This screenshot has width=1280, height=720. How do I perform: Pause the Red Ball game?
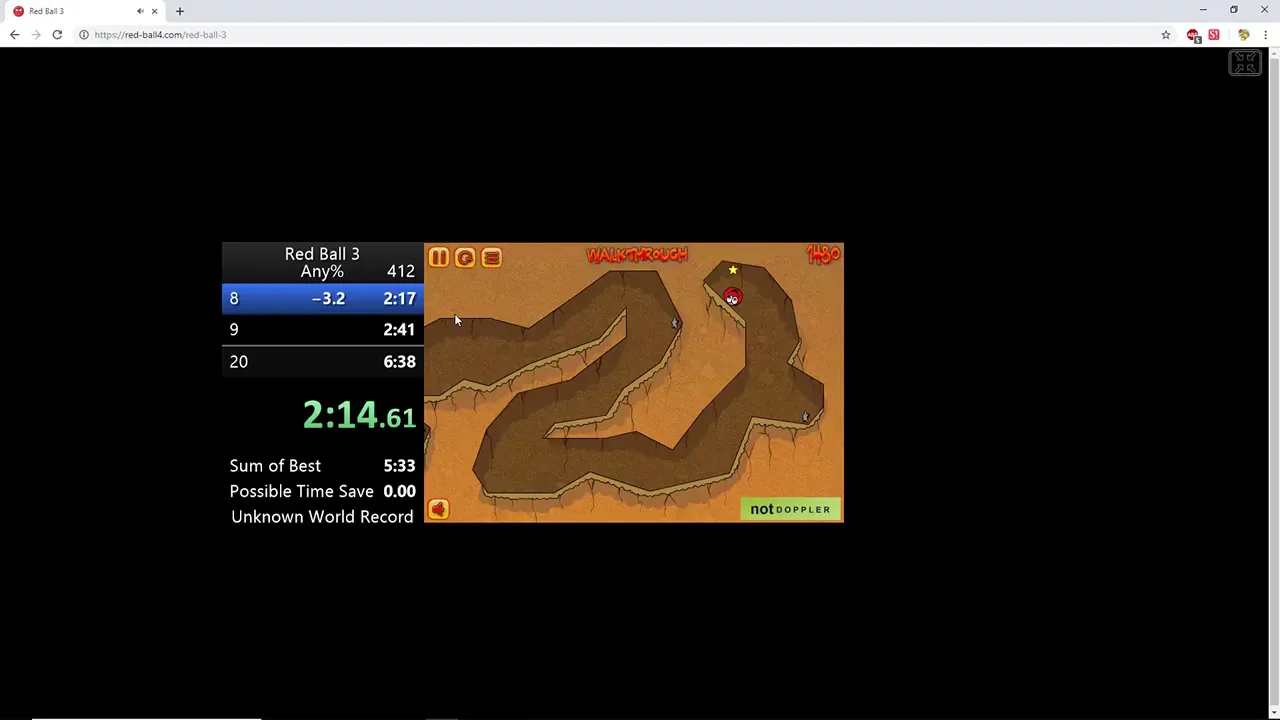[x=439, y=258]
